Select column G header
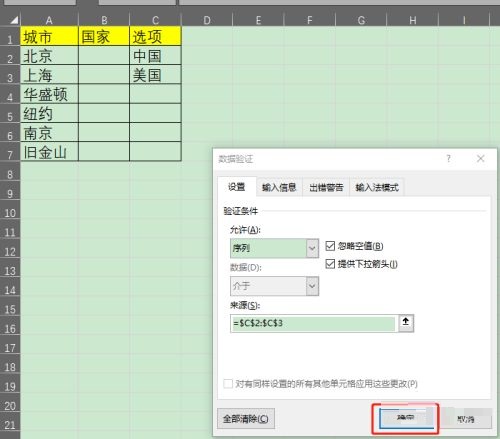This screenshot has height=439, width=500. 361,20
